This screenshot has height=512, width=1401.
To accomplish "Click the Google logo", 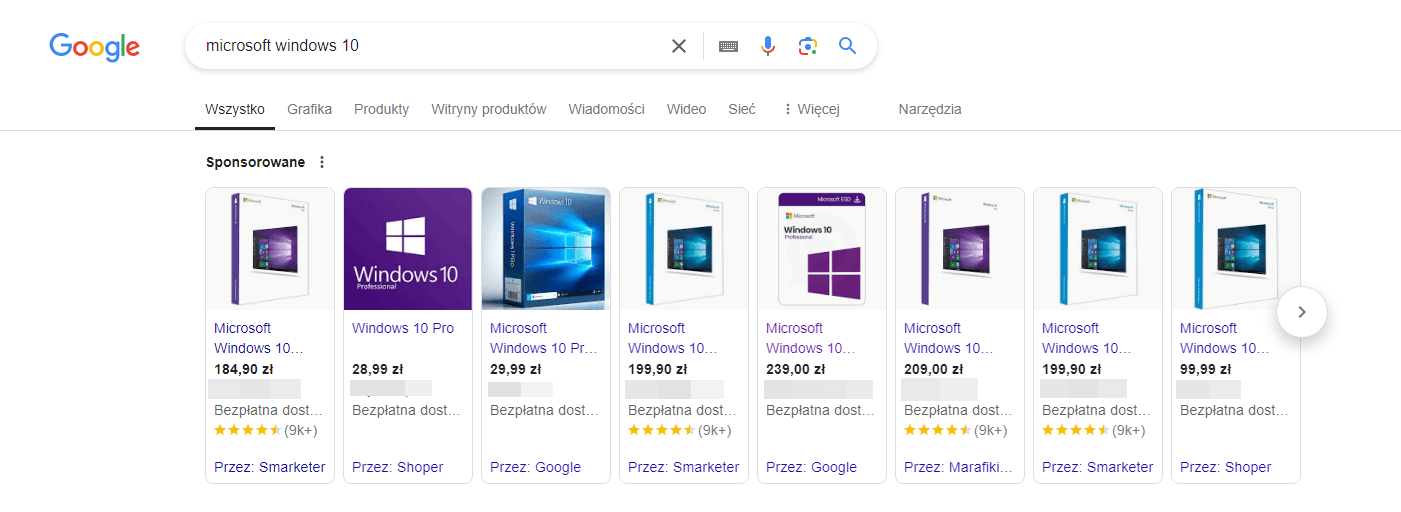I will click(x=95, y=46).
